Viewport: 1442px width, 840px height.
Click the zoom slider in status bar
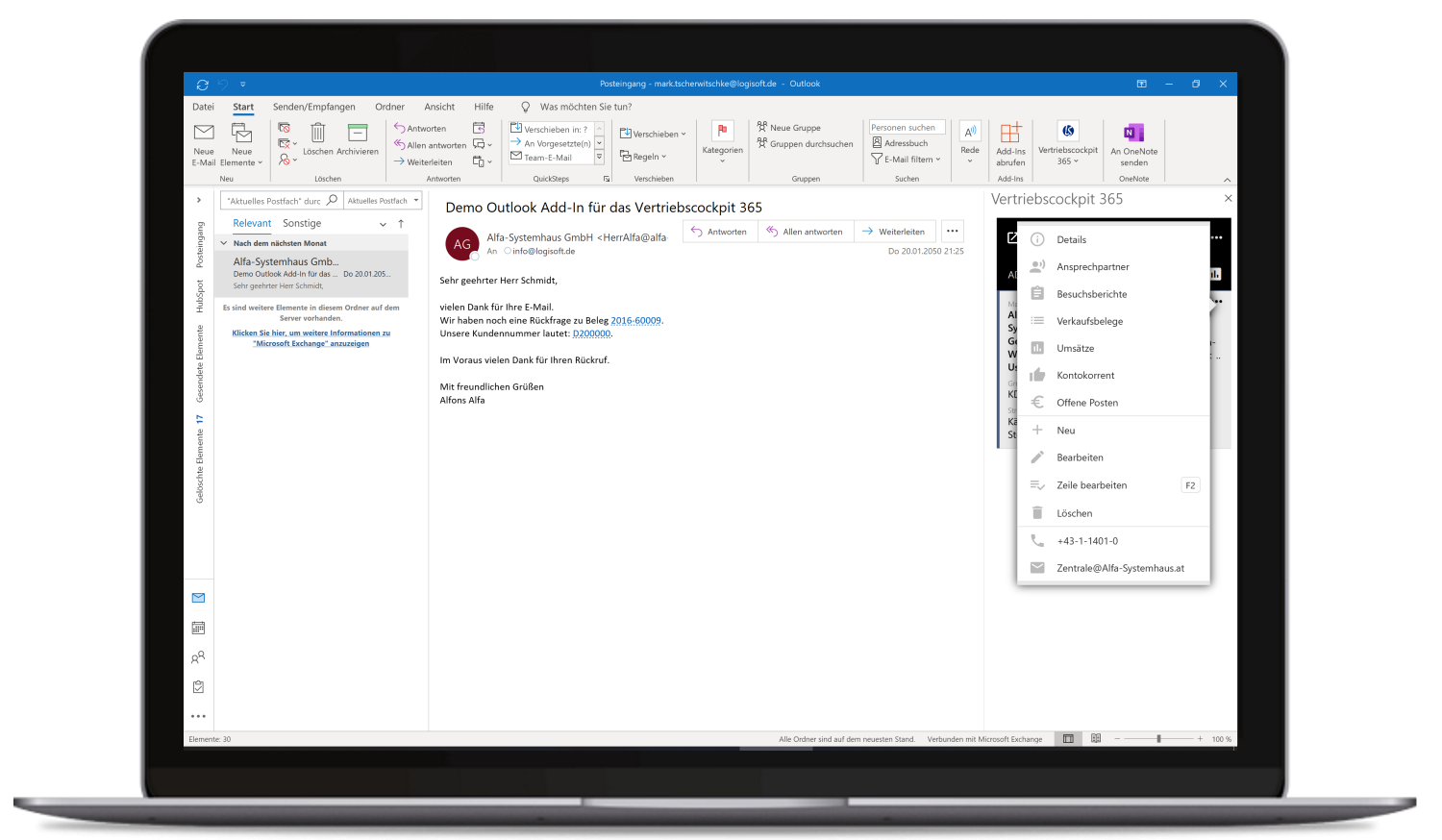pos(1159,739)
